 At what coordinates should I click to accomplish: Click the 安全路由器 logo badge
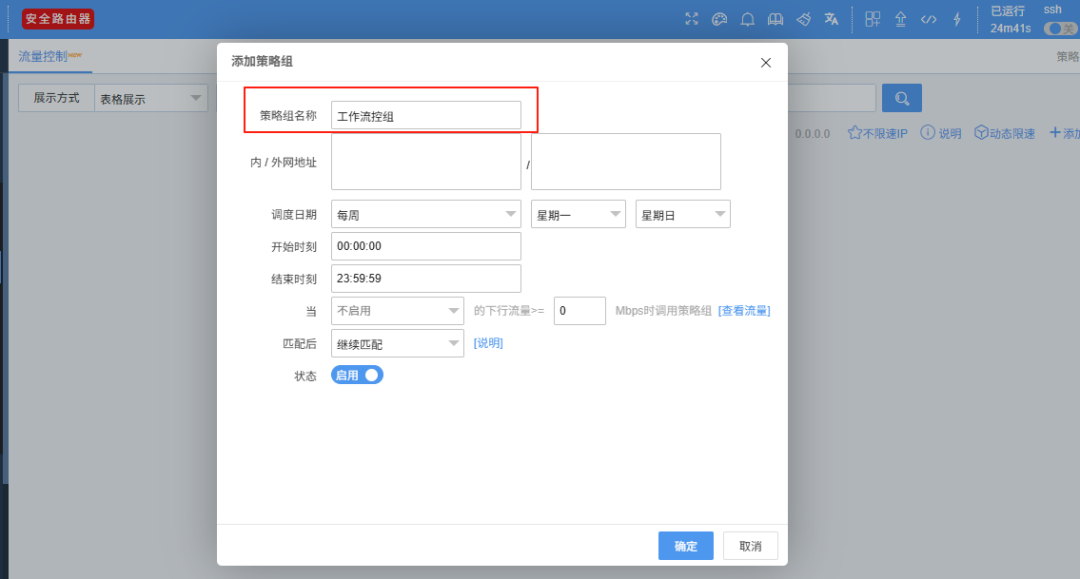(58, 19)
